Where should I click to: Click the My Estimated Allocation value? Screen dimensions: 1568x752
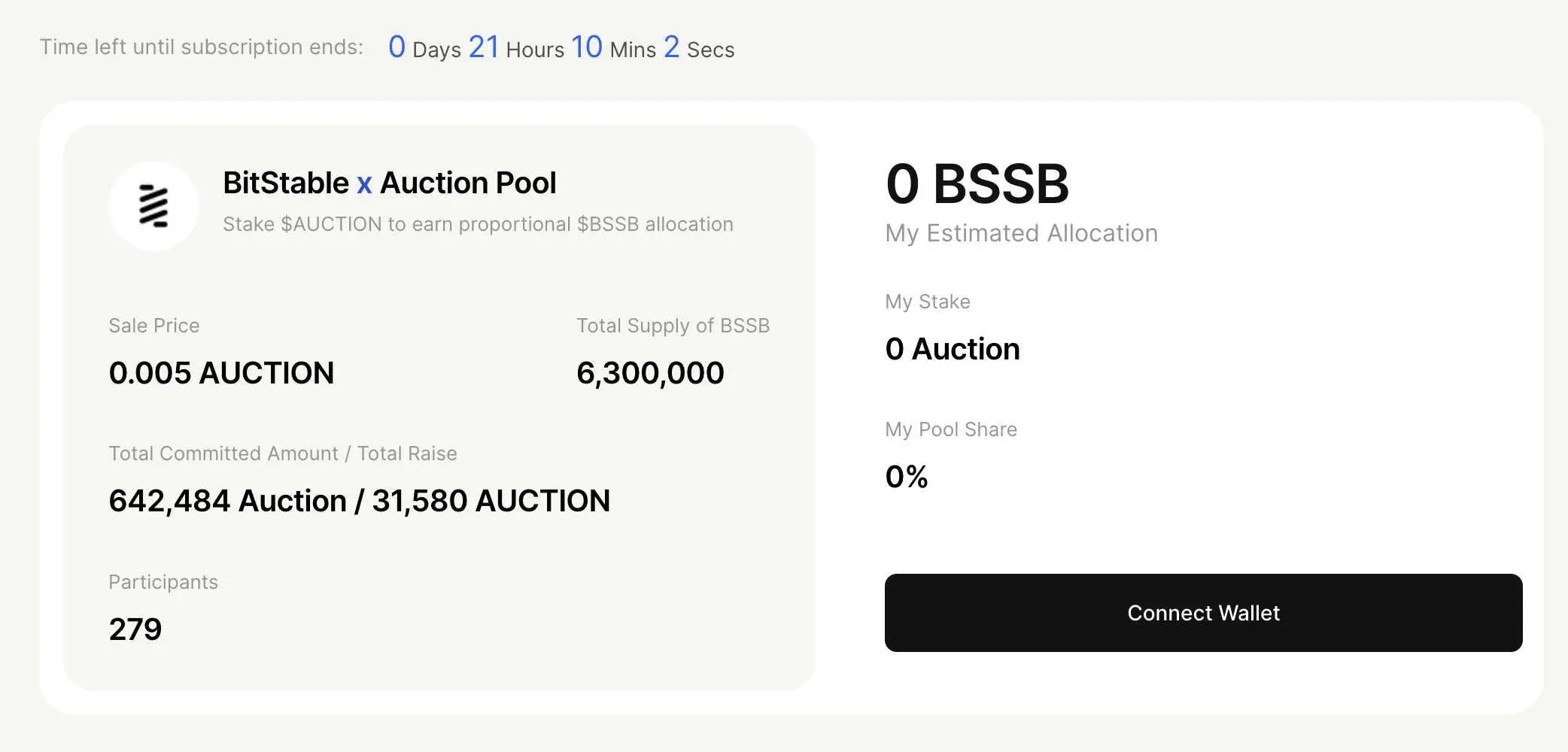pos(1021,233)
